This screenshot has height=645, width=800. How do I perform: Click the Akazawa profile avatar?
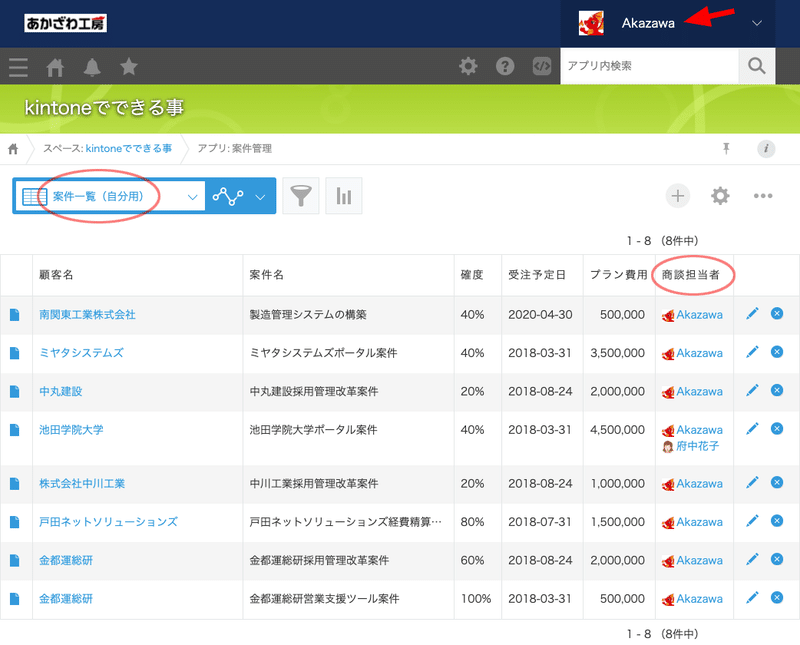click(x=591, y=23)
